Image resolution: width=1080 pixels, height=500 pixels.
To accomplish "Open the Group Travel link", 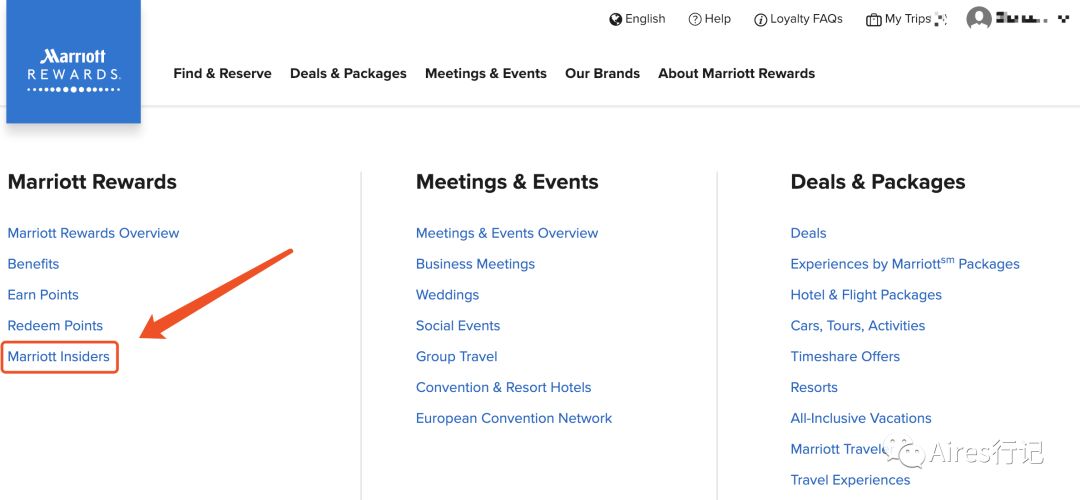I will point(457,357).
